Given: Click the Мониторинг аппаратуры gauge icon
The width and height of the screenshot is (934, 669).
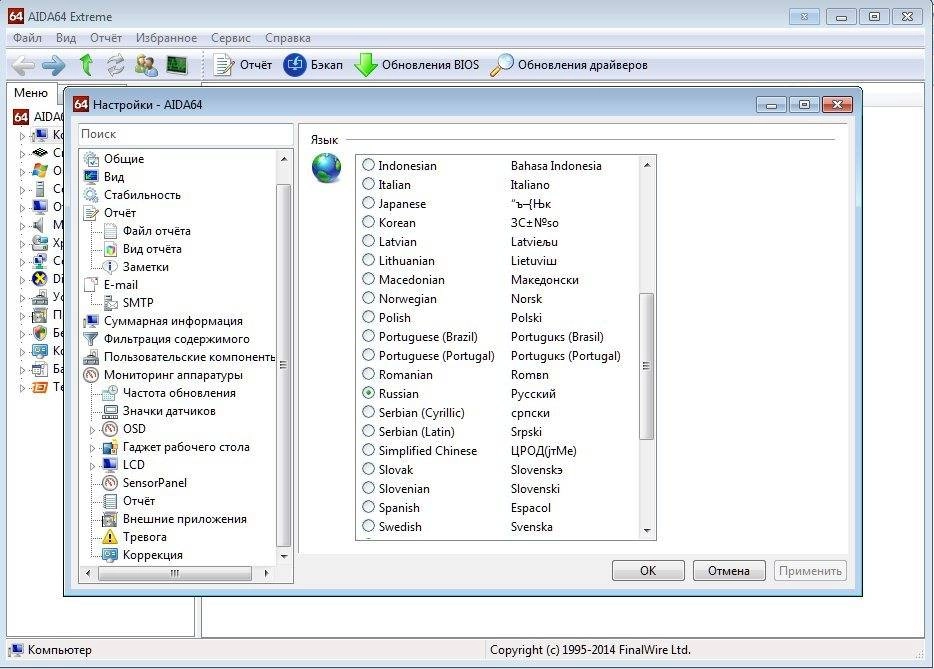Looking at the screenshot, I should pyautogui.click(x=91, y=375).
